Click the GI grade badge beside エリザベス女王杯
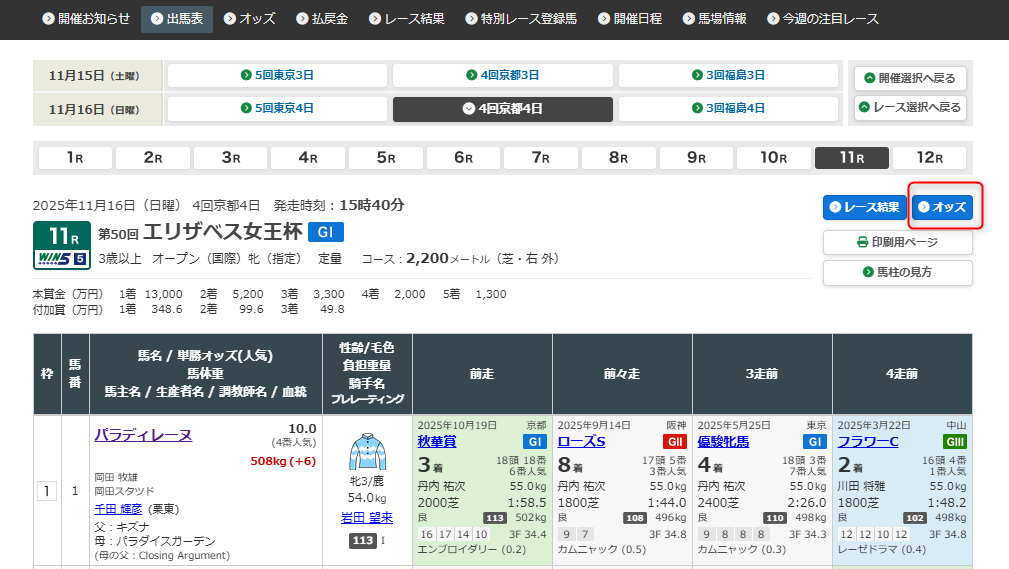This screenshot has height=569, width=1009. click(325, 232)
